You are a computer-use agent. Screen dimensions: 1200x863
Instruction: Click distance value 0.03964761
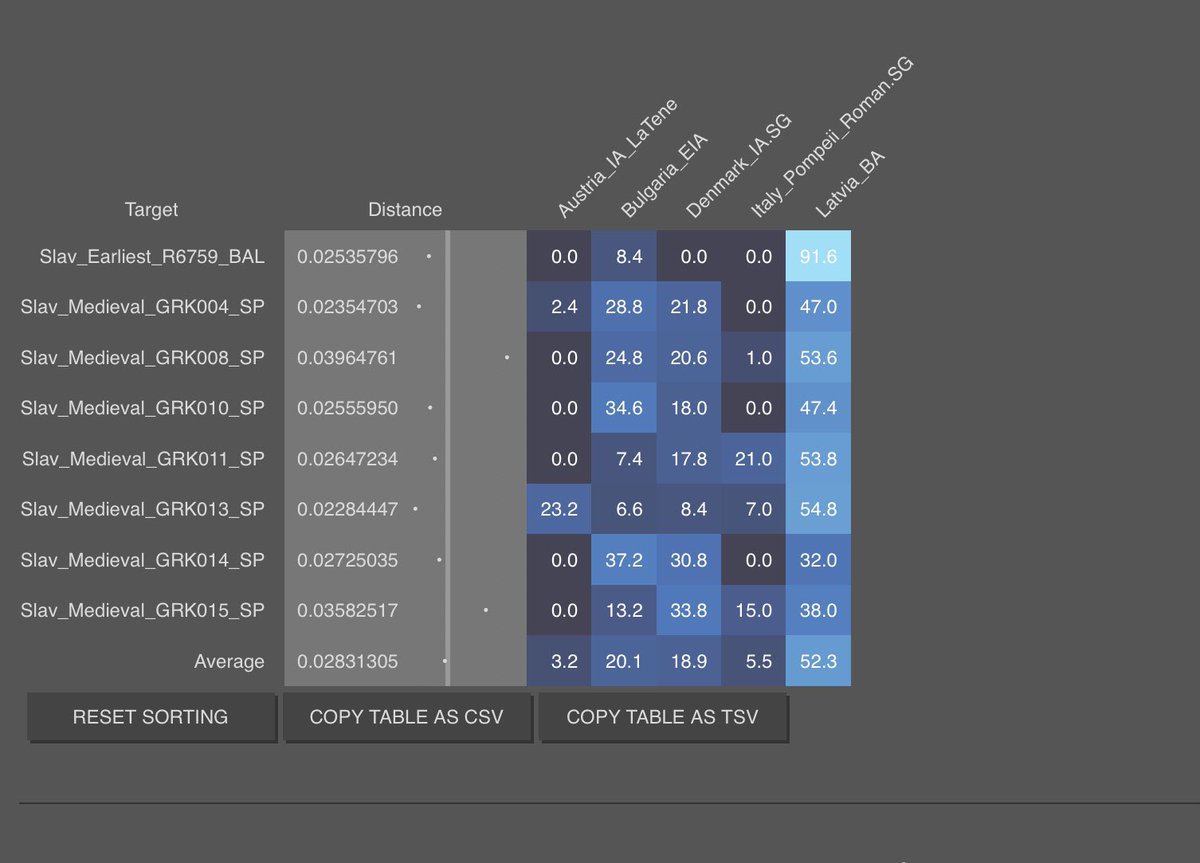click(x=347, y=357)
